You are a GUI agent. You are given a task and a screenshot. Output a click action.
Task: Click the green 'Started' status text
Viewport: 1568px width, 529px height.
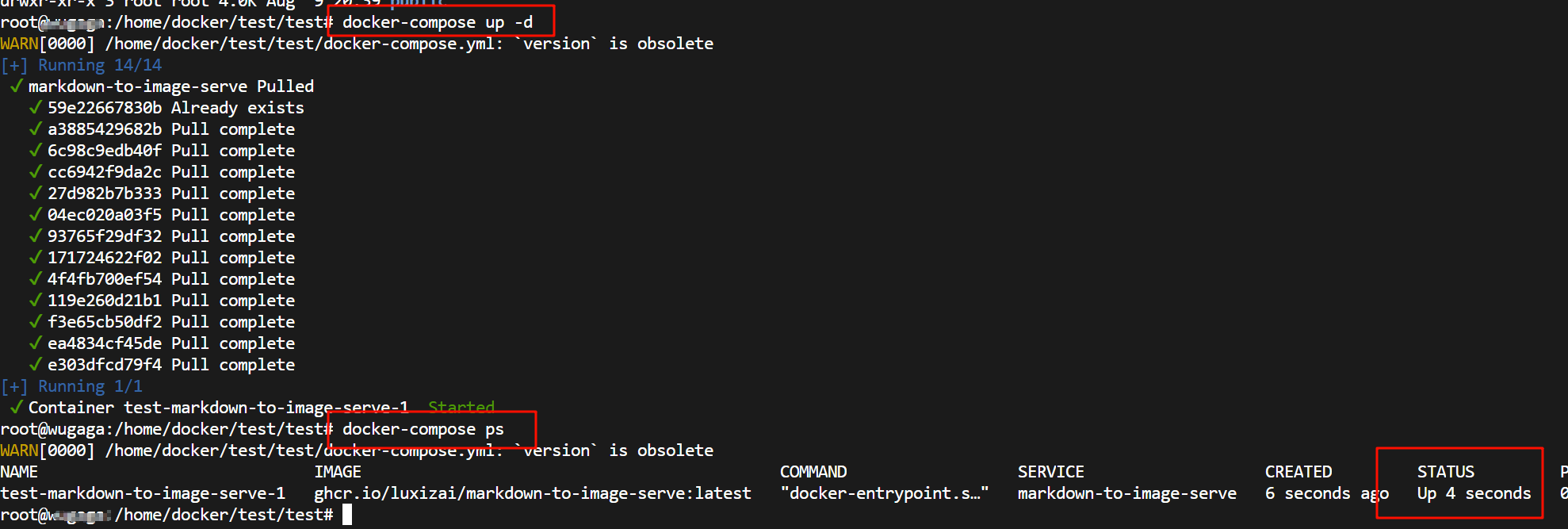point(461,408)
